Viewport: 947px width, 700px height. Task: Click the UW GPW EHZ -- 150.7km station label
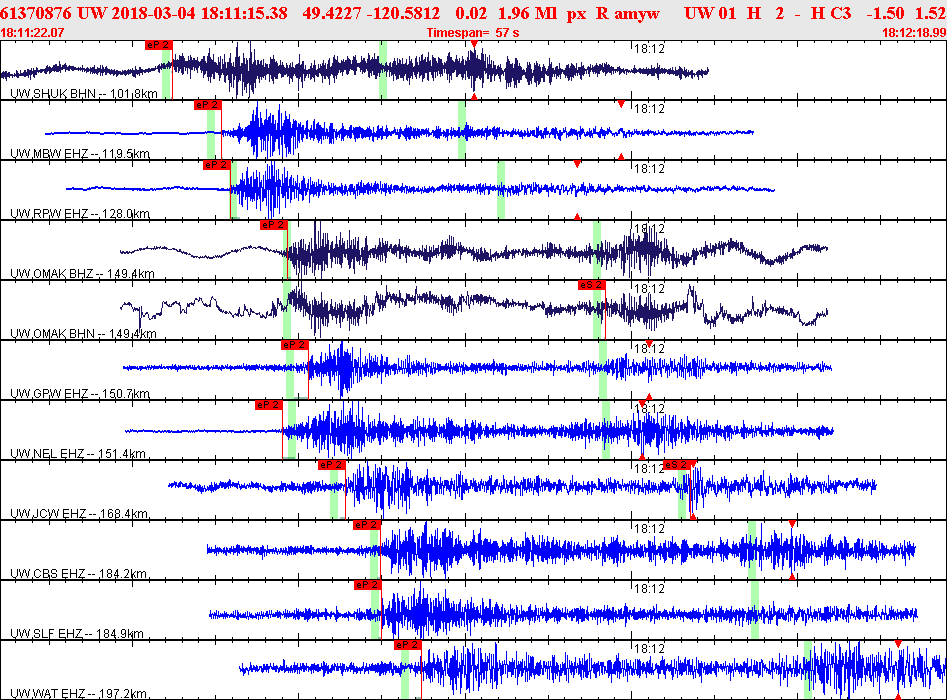click(x=80, y=394)
